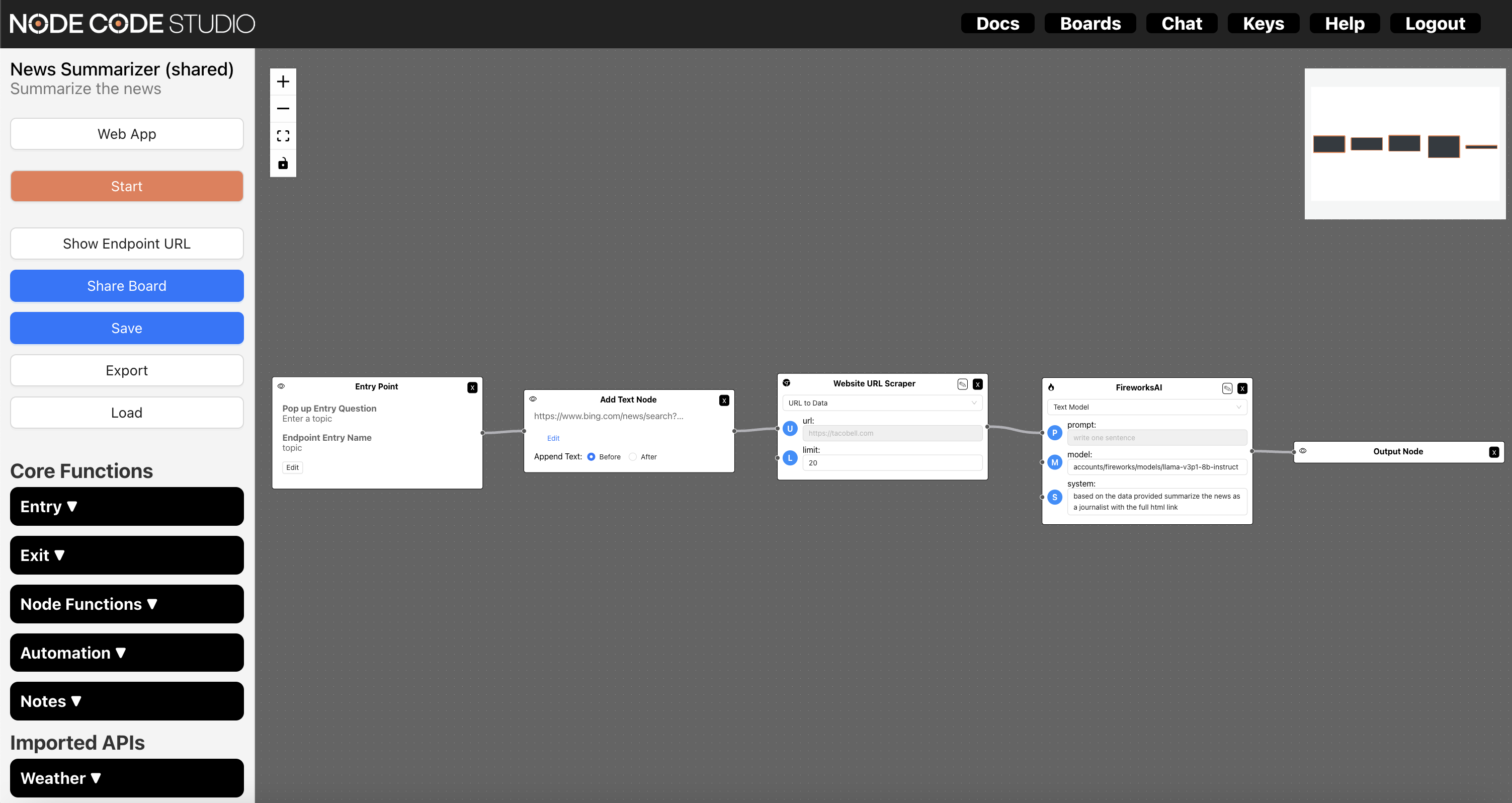Viewport: 1512px width, 803px height.
Task: Click FireworksAI node link icon
Action: click(x=1227, y=388)
